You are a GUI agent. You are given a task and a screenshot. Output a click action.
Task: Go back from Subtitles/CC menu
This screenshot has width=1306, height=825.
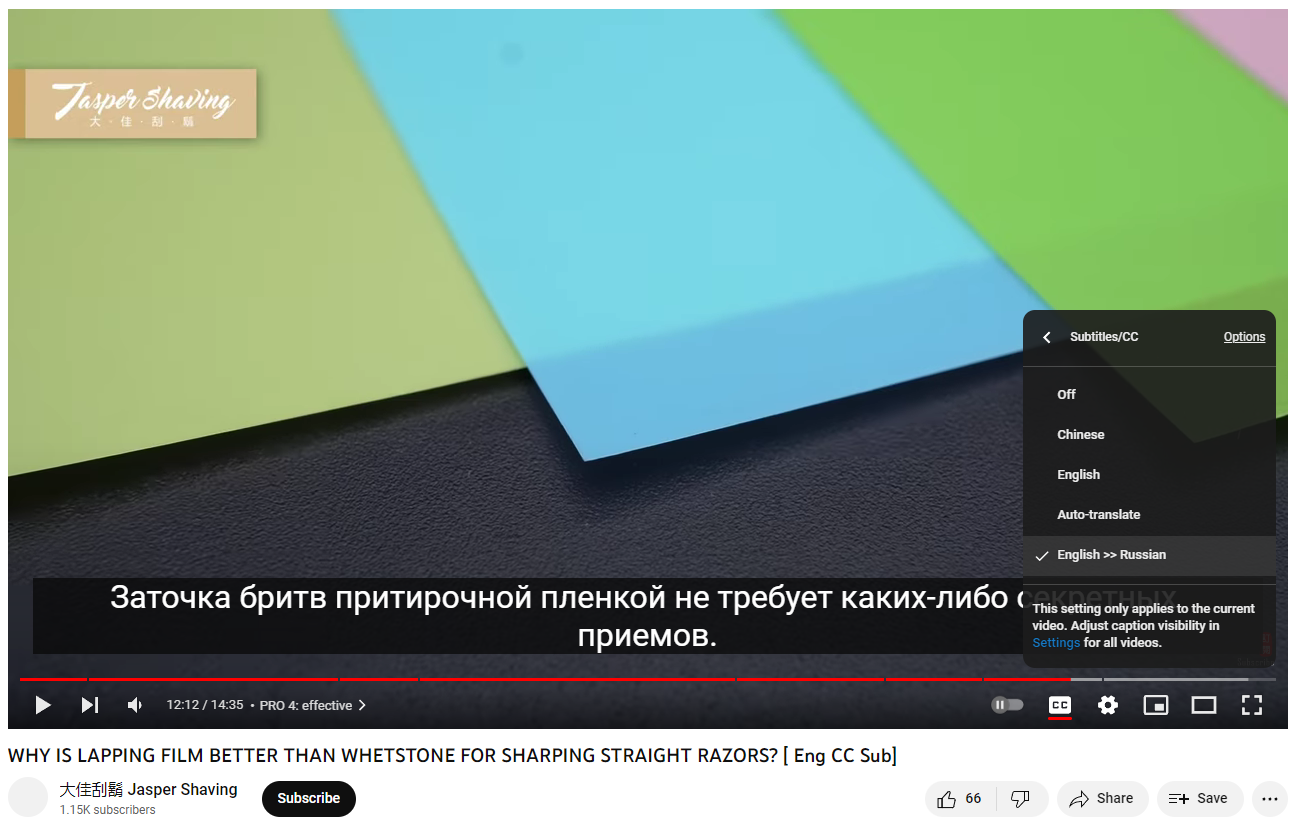pyautogui.click(x=1047, y=337)
